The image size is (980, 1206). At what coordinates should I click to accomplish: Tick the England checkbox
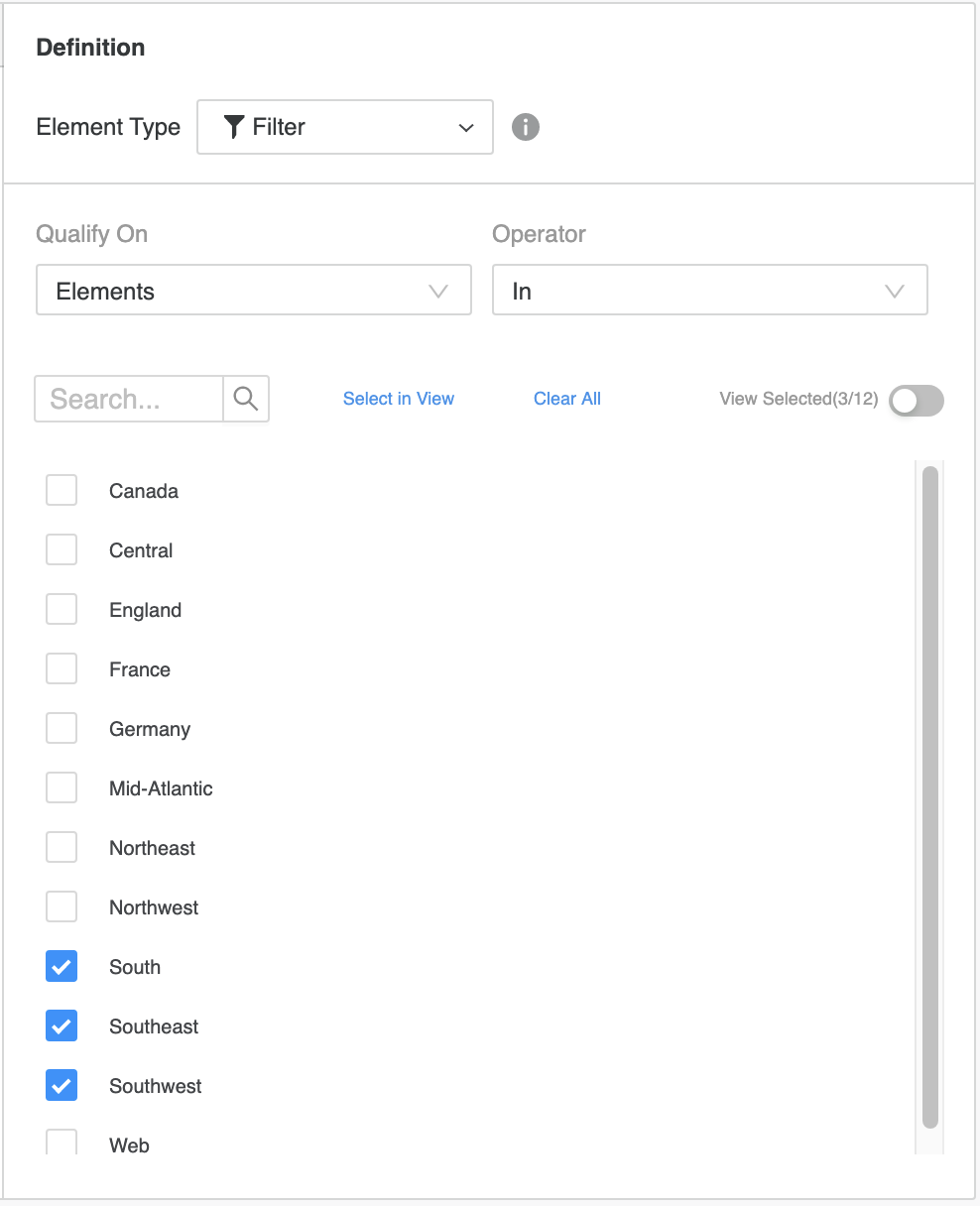coord(61,609)
